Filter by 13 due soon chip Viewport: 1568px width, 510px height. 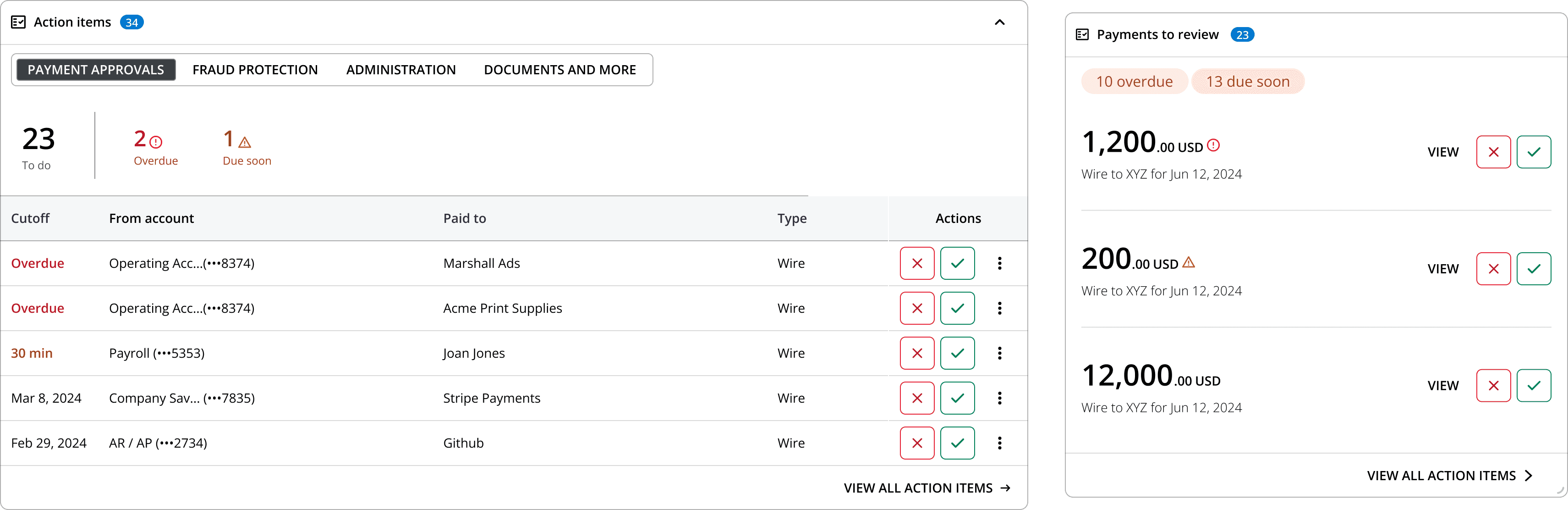[x=1247, y=82]
